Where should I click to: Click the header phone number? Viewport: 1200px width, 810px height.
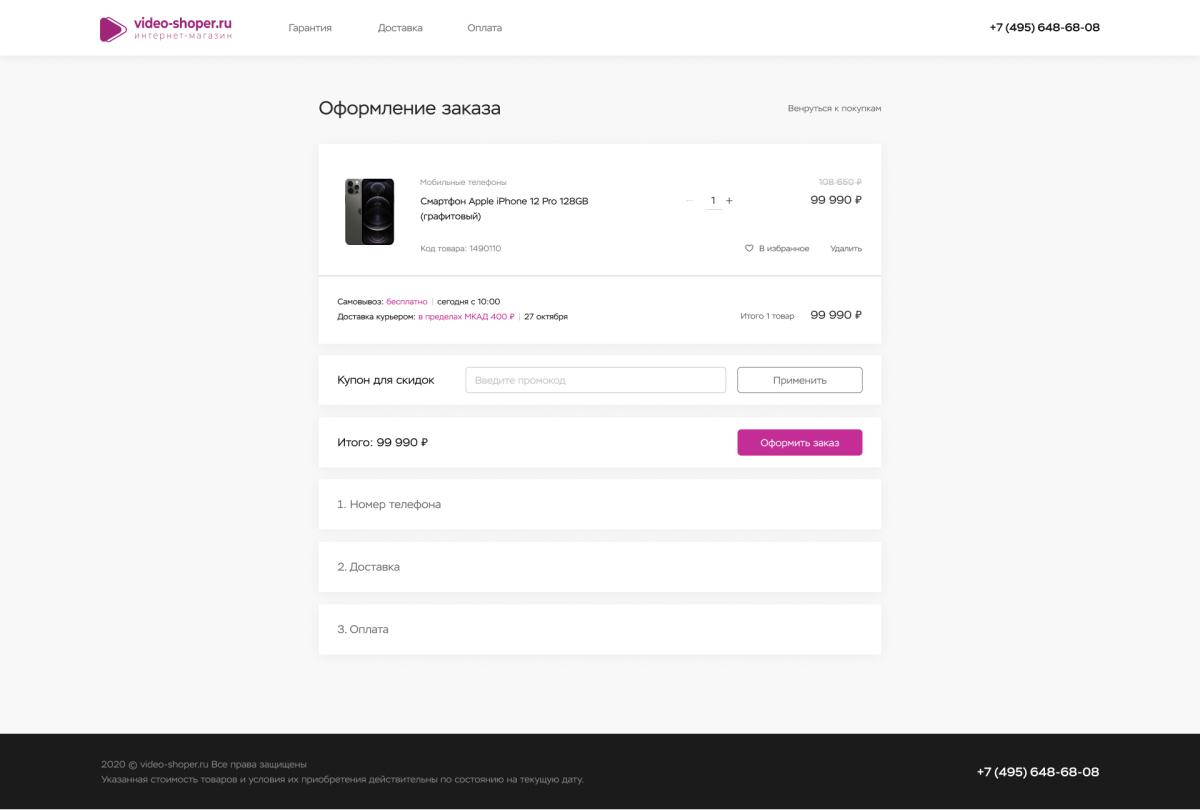click(x=1044, y=28)
